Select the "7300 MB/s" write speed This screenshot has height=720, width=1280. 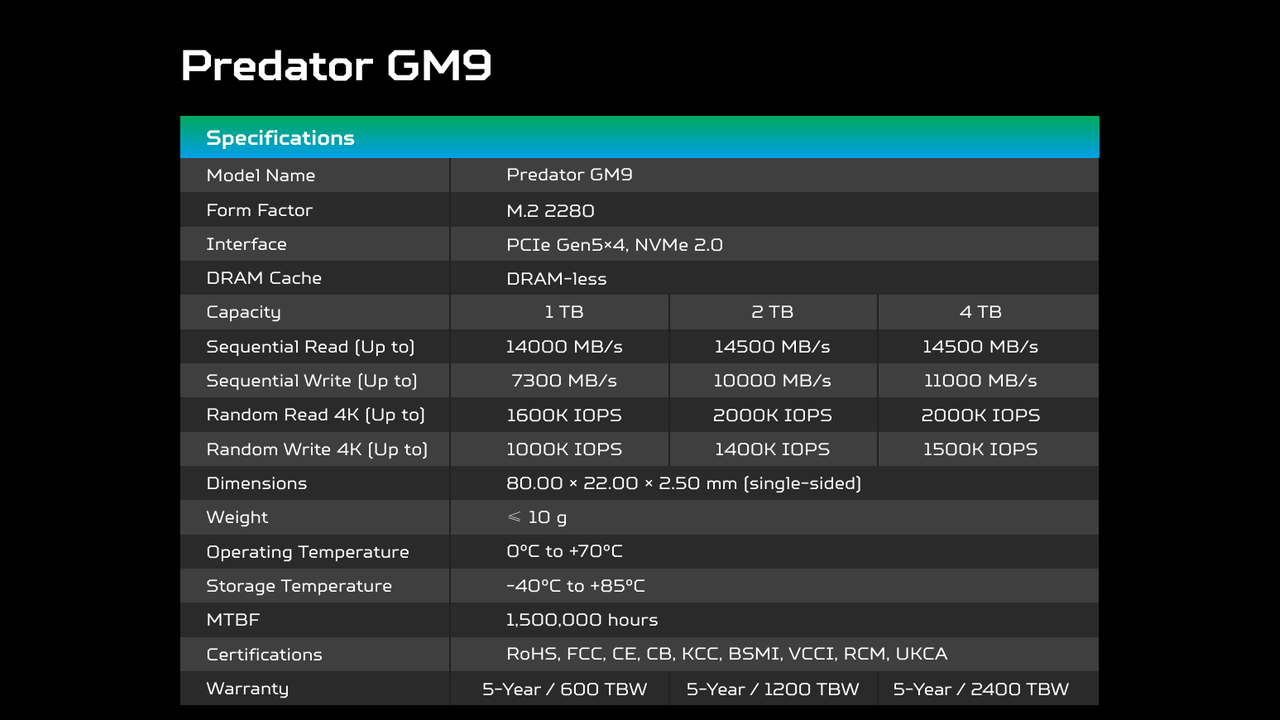[564, 381]
